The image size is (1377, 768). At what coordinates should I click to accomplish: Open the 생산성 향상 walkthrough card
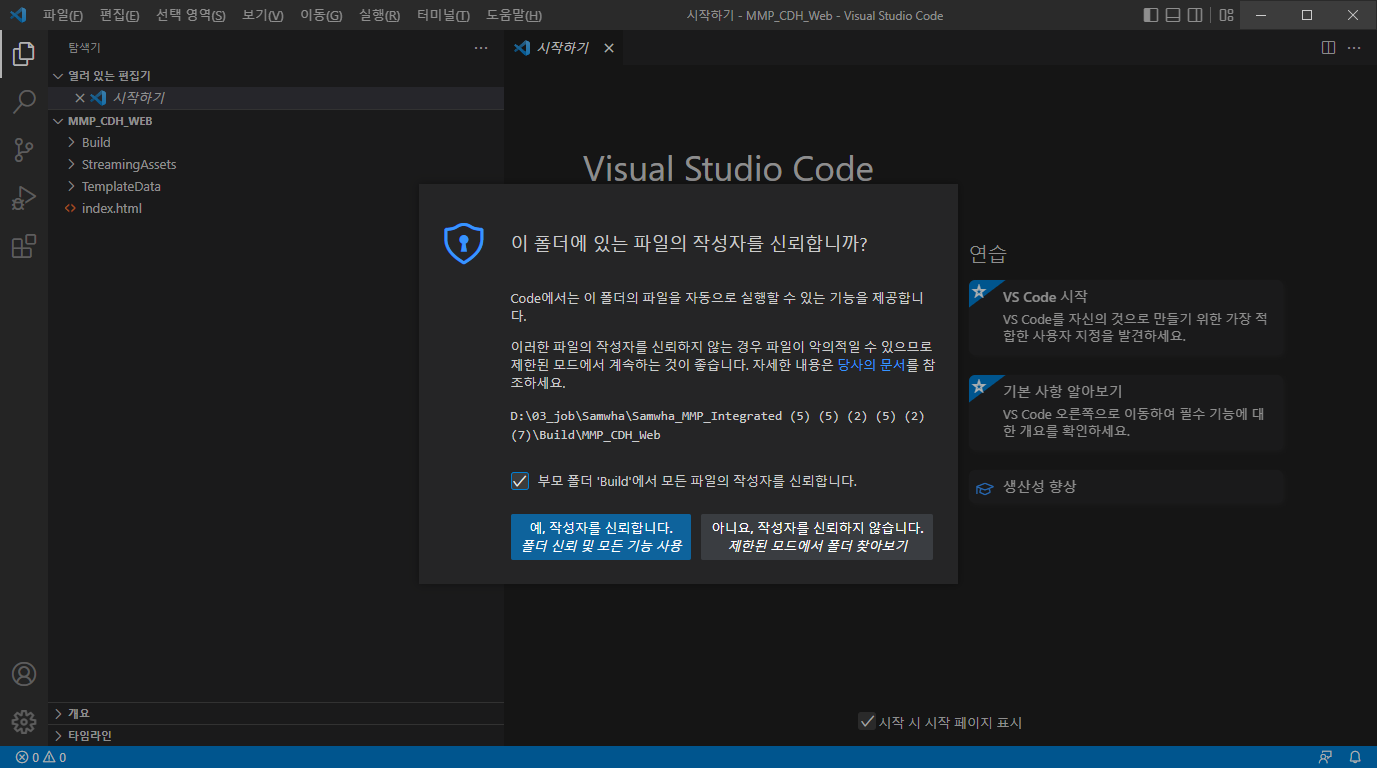(x=1126, y=487)
